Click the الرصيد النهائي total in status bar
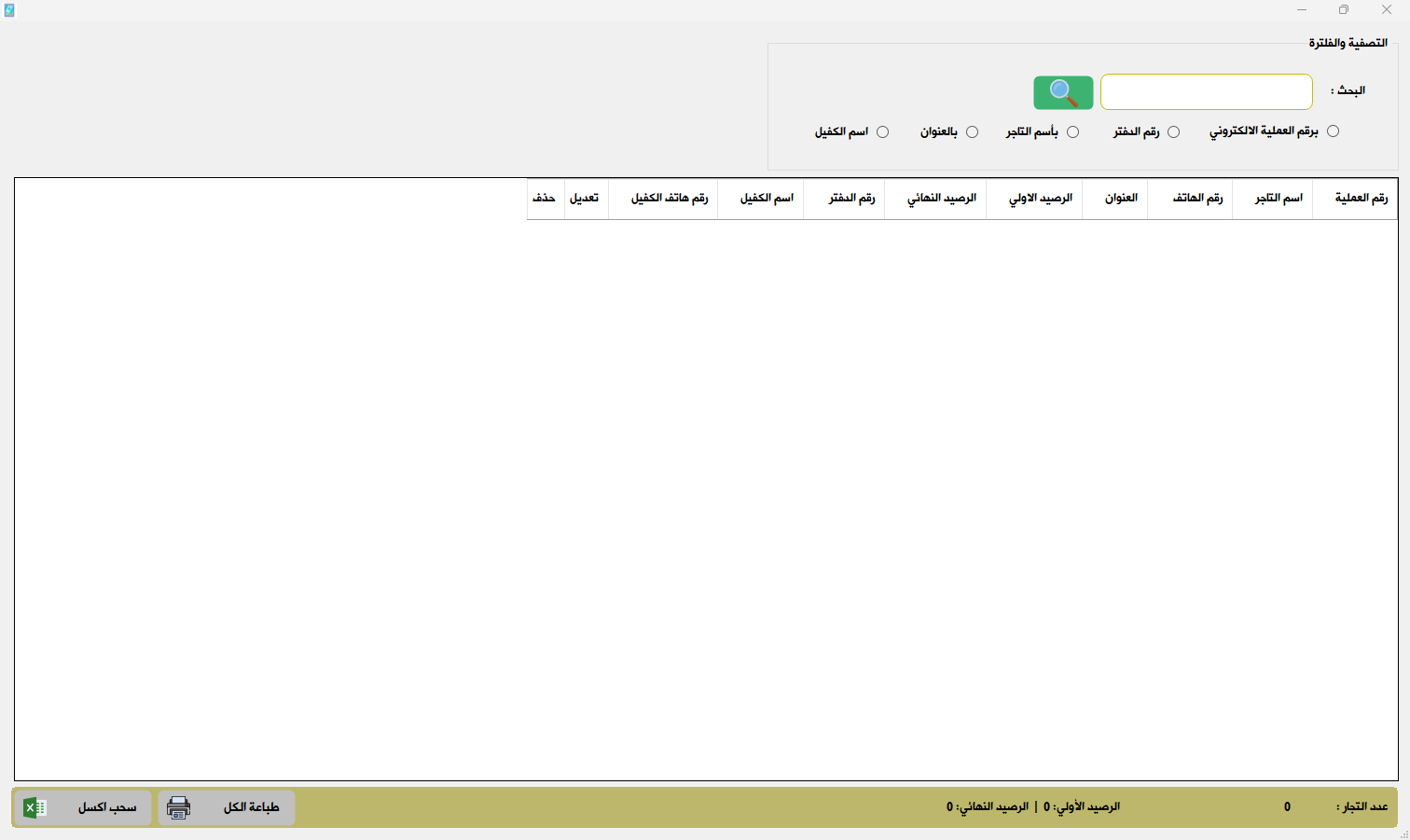 (988, 807)
